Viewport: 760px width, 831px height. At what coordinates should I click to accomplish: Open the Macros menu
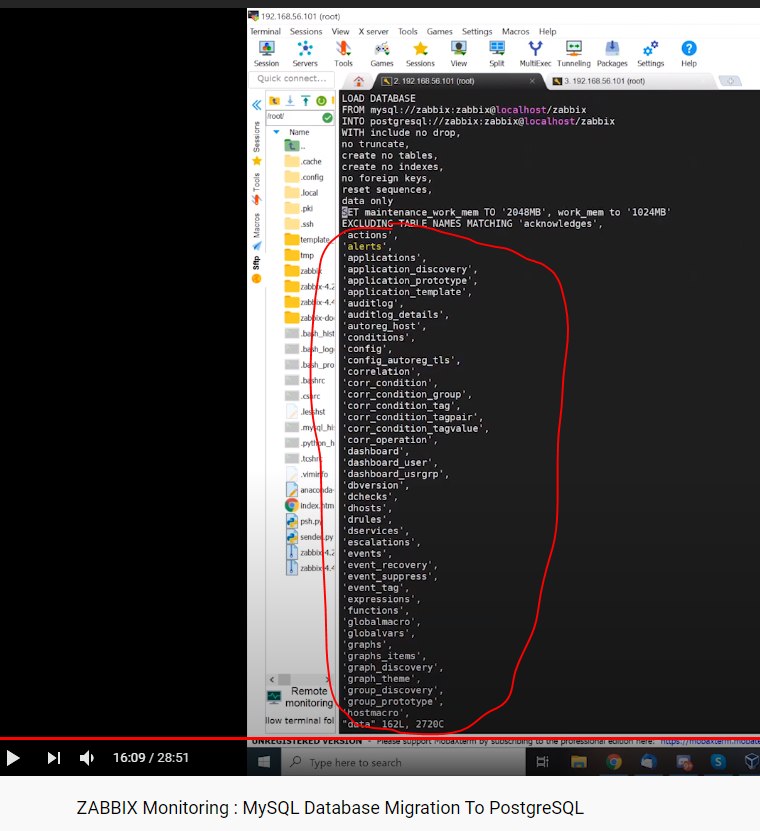pos(516,31)
